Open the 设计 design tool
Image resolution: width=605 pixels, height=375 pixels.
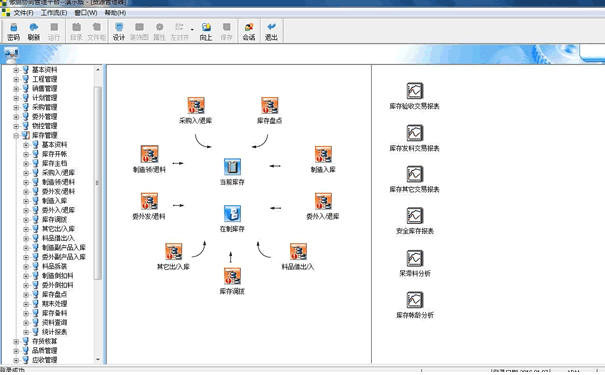[119, 31]
